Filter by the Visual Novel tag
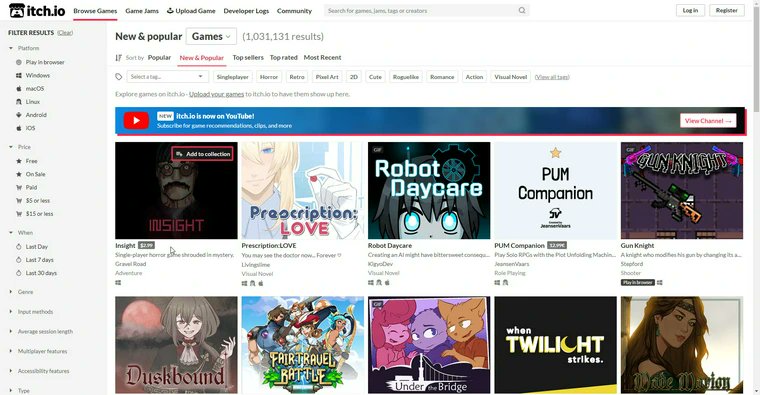The image size is (760, 395). point(510,77)
